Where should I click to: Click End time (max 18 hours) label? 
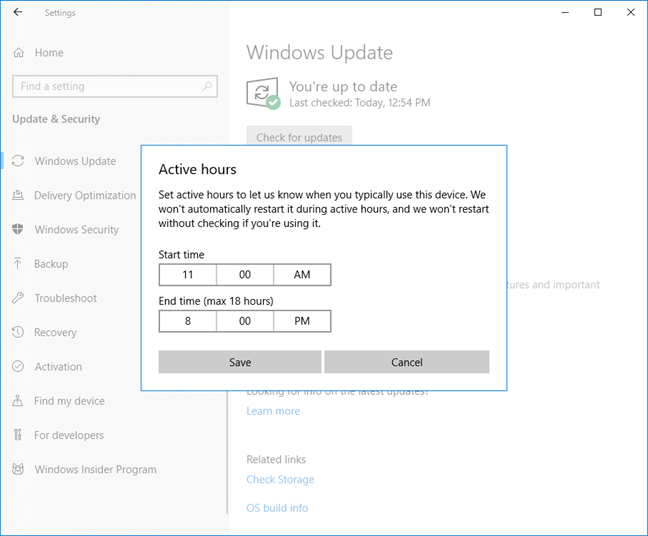click(x=216, y=301)
